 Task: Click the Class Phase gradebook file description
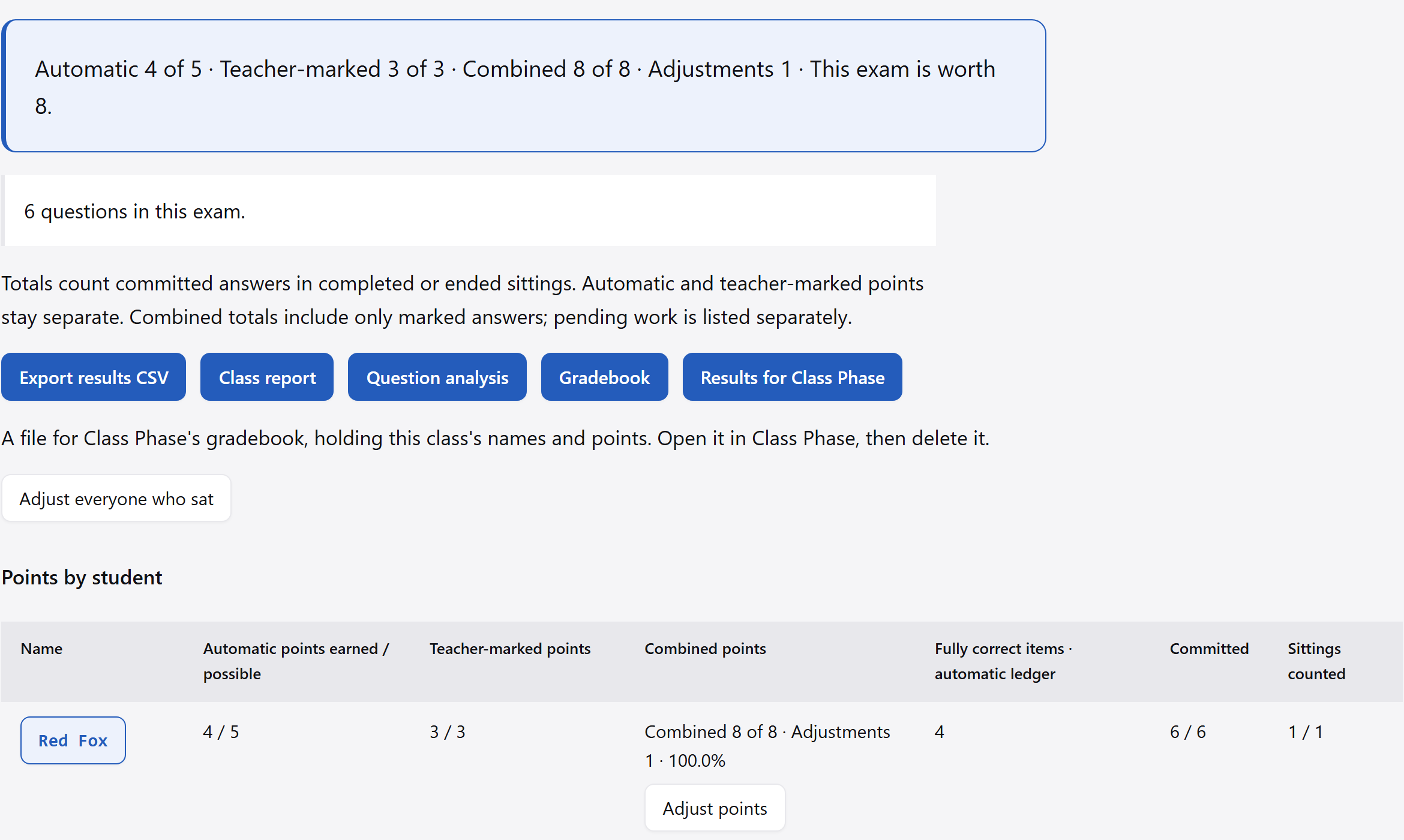495,438
